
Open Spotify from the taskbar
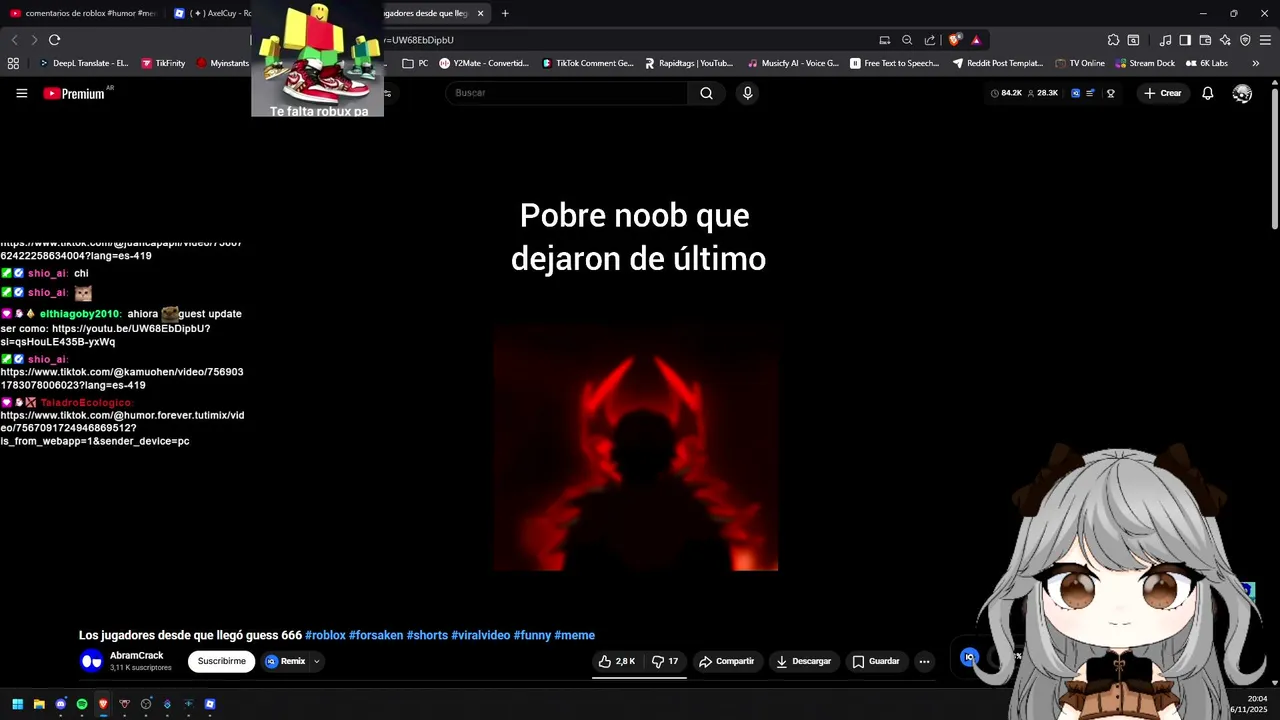coord(82,704)
